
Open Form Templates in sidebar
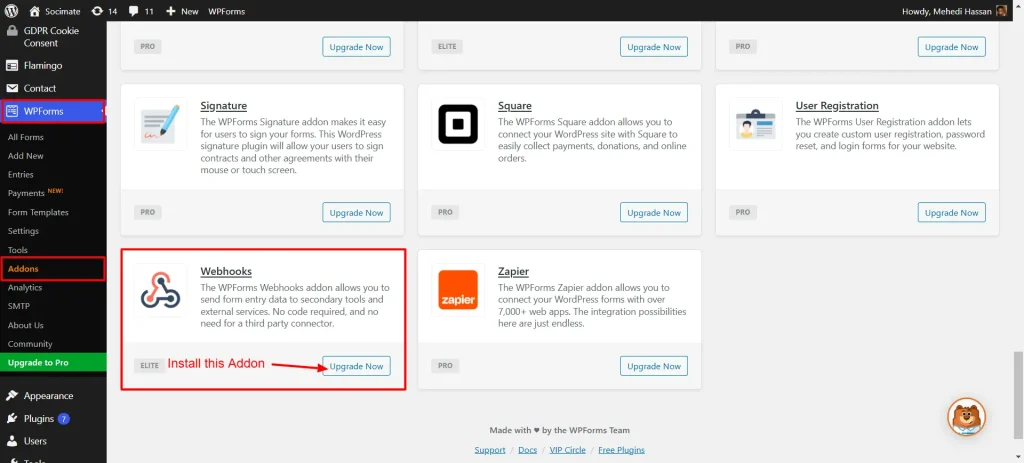pos(38,212)
